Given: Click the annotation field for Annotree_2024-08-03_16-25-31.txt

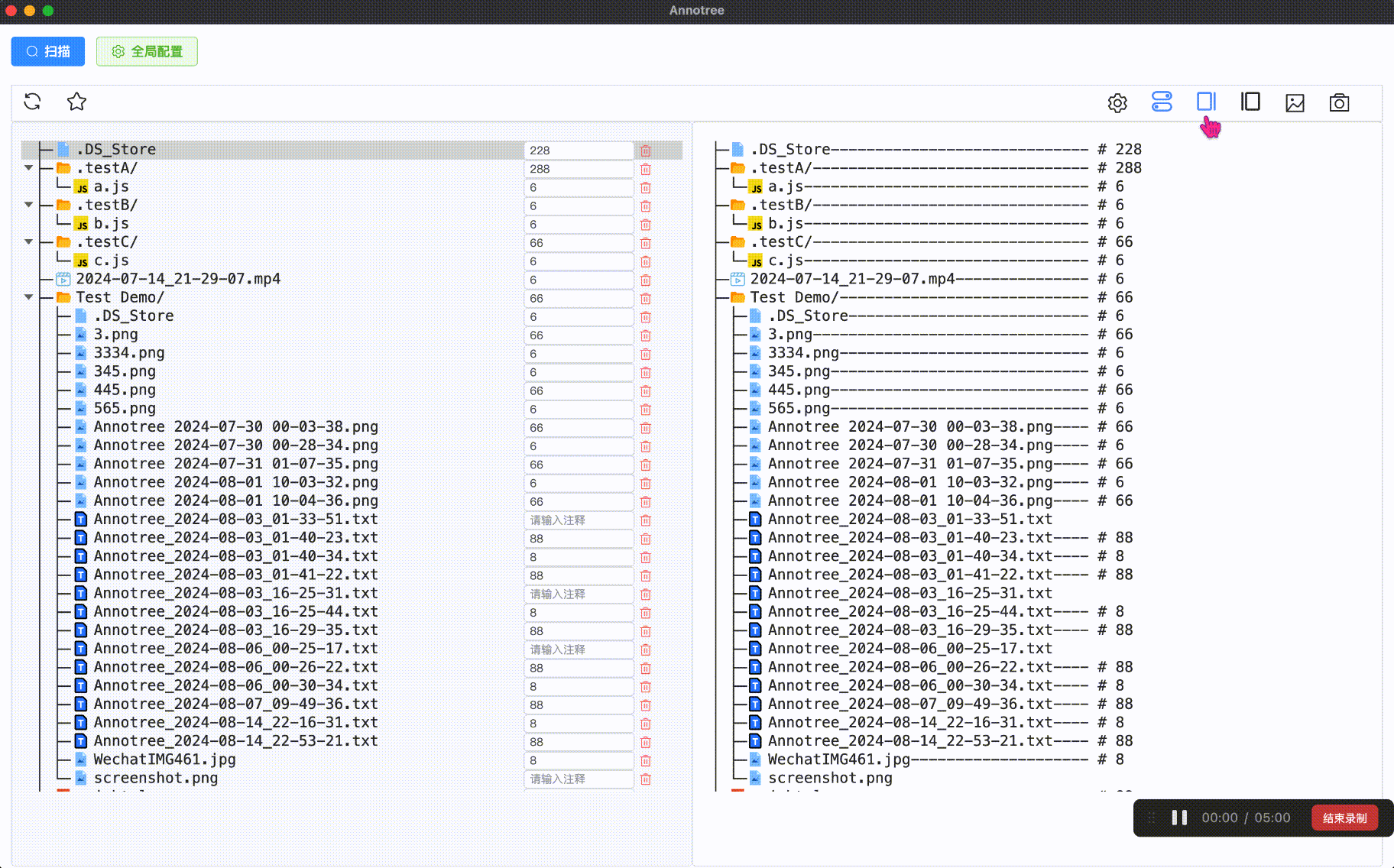Looking at the screenshot, I should click(x=579, y=594).
